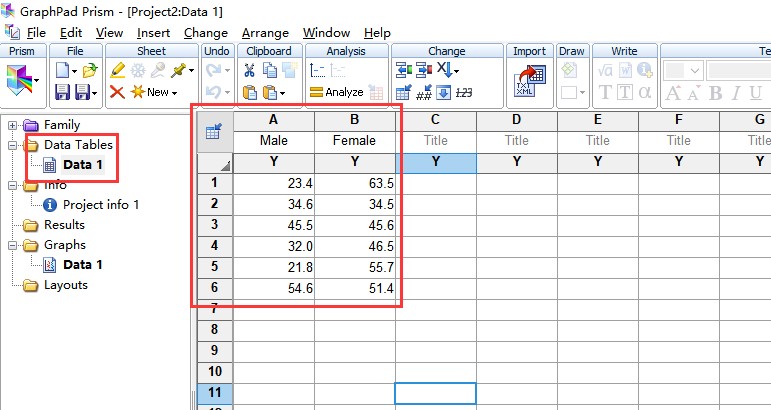Click the change table format grid icon
Image resolution: width=771 pixels, height=410 pixels.
[404, 92]
